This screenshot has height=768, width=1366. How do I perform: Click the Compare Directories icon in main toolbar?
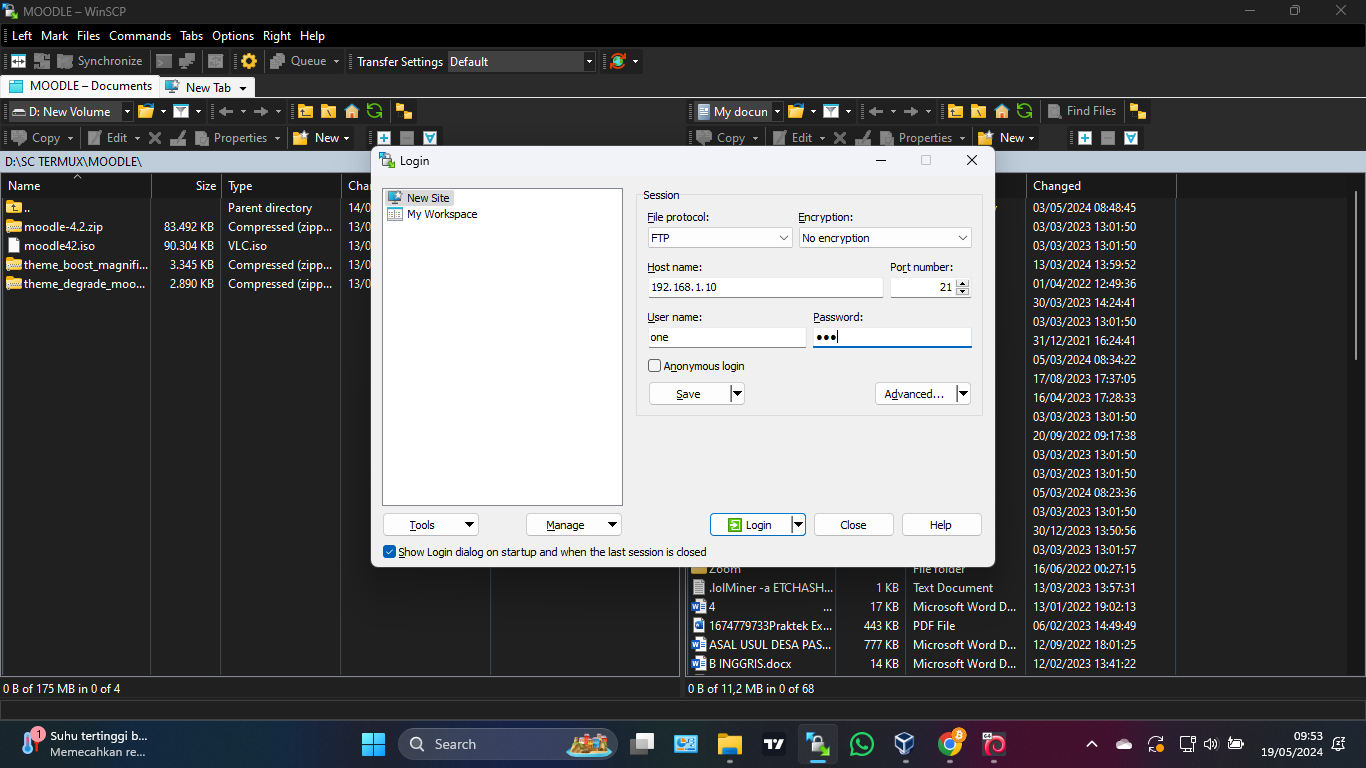coord(18,61)
